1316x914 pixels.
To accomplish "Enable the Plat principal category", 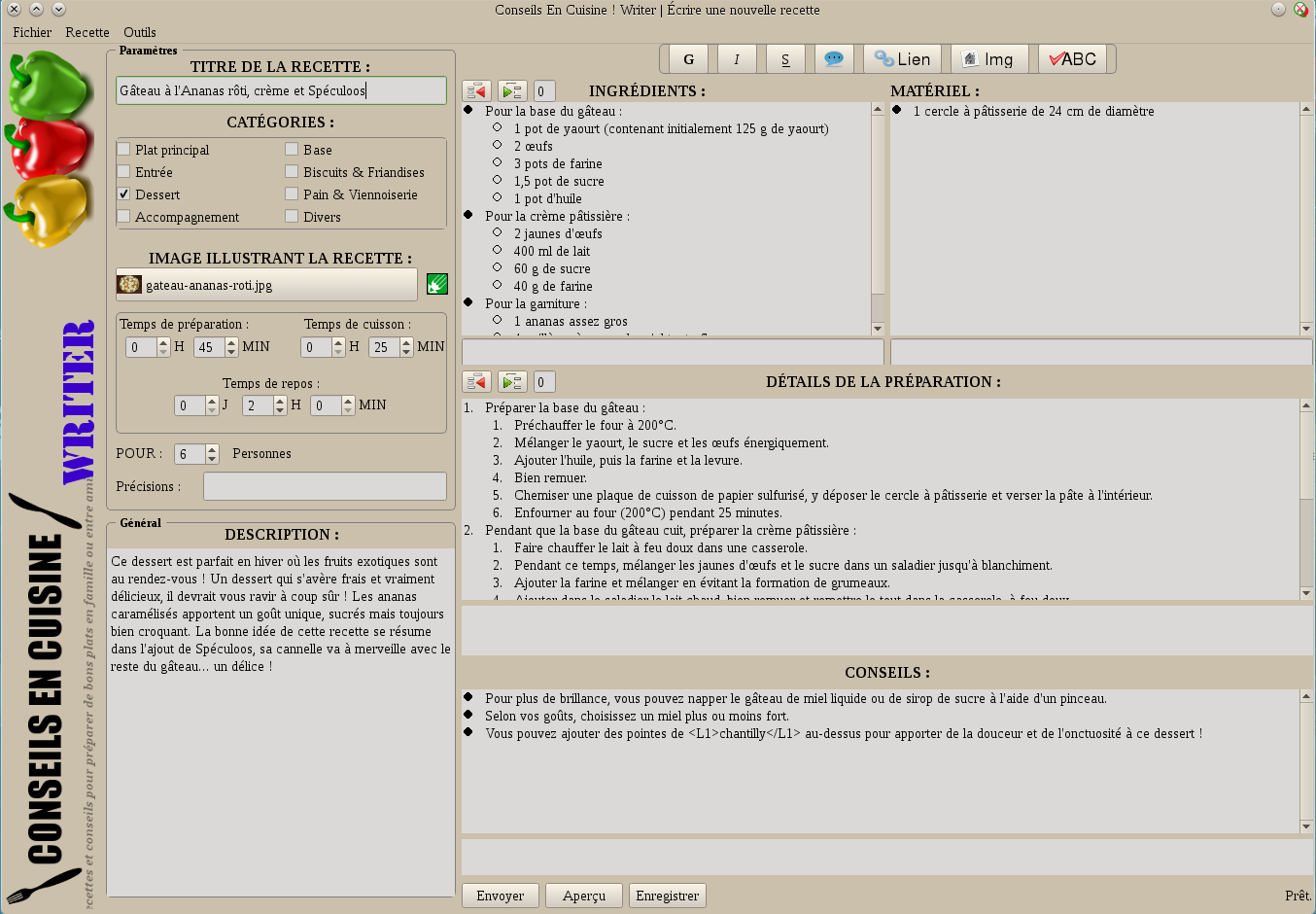I will click(x=124, y=150).
